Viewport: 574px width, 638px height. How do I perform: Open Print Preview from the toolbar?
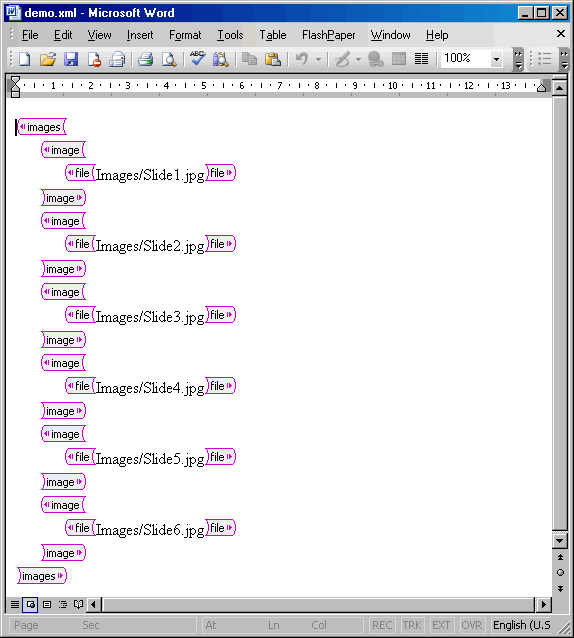pyautogui.click(x=169, y=59)
